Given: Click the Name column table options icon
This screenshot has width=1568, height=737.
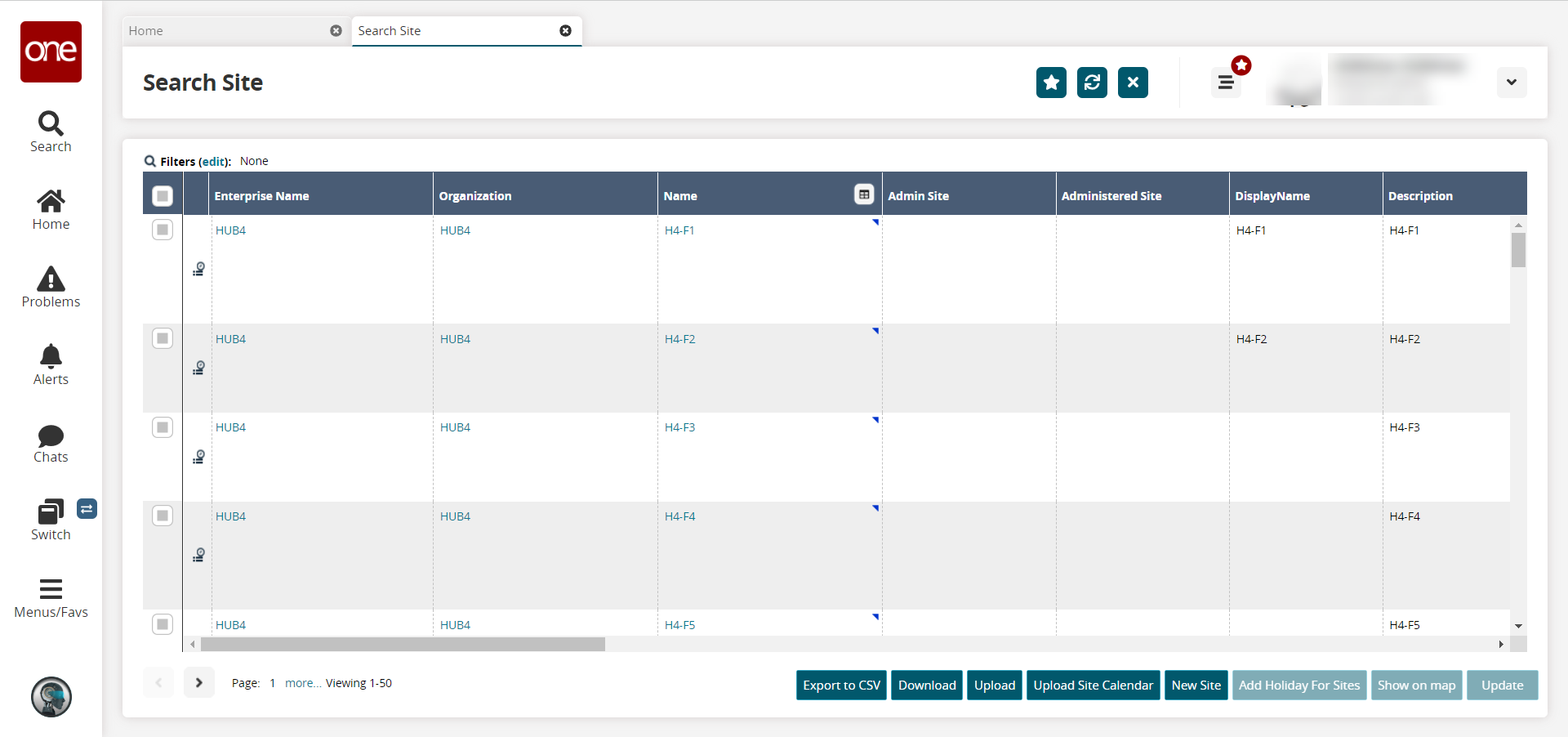Looking at the screenshot, I should pos(864,194).
